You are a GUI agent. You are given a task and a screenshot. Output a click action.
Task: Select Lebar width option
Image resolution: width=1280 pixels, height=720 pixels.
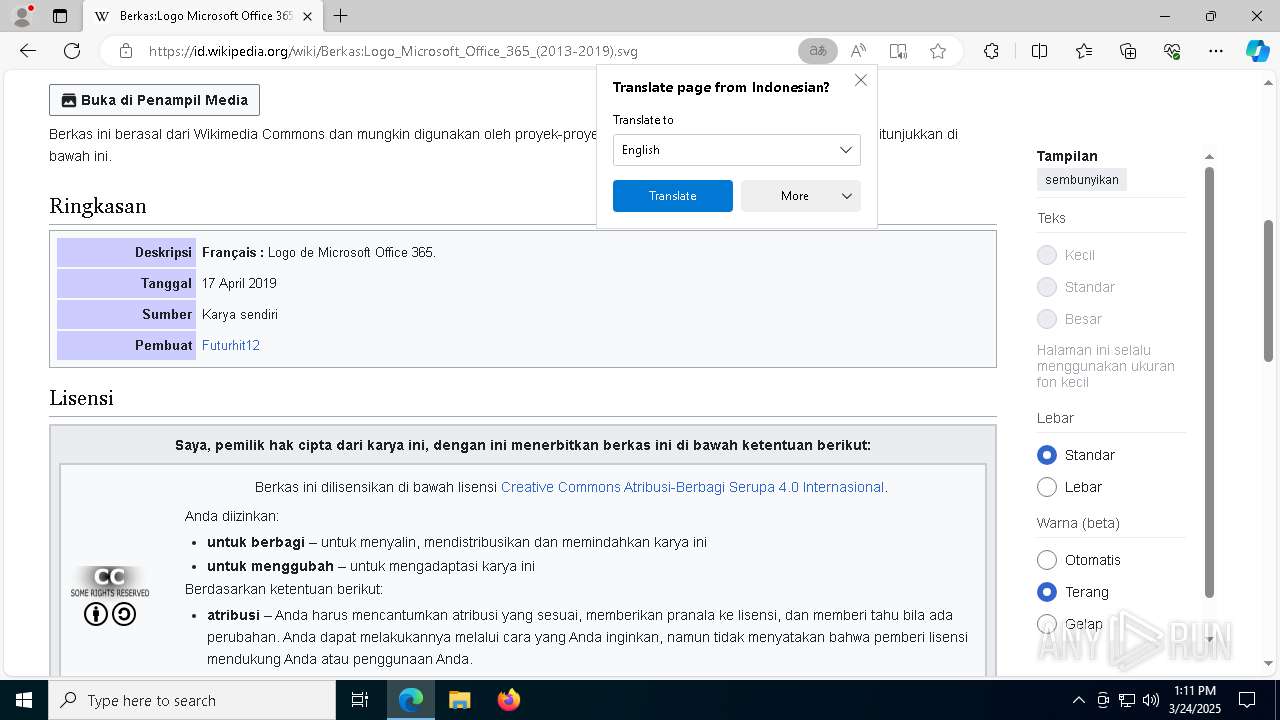(x=1047, y=487)
